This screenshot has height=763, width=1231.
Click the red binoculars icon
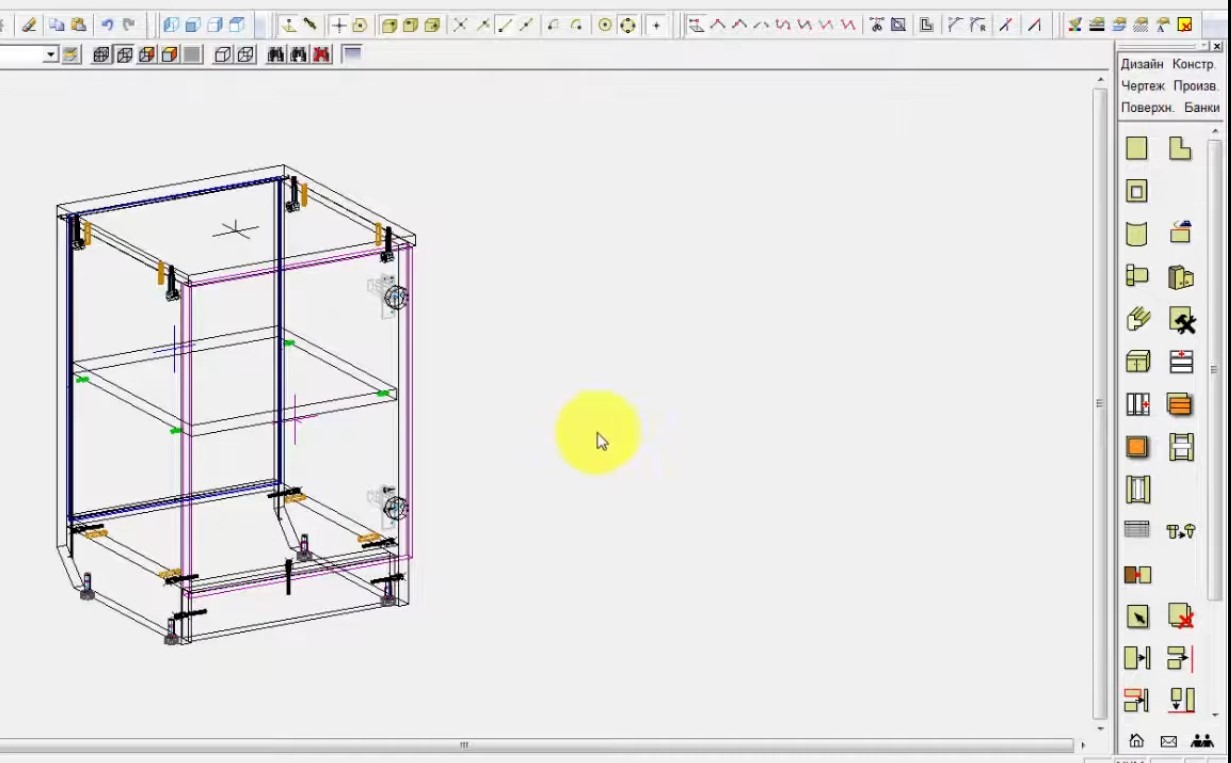click(321, 55)
